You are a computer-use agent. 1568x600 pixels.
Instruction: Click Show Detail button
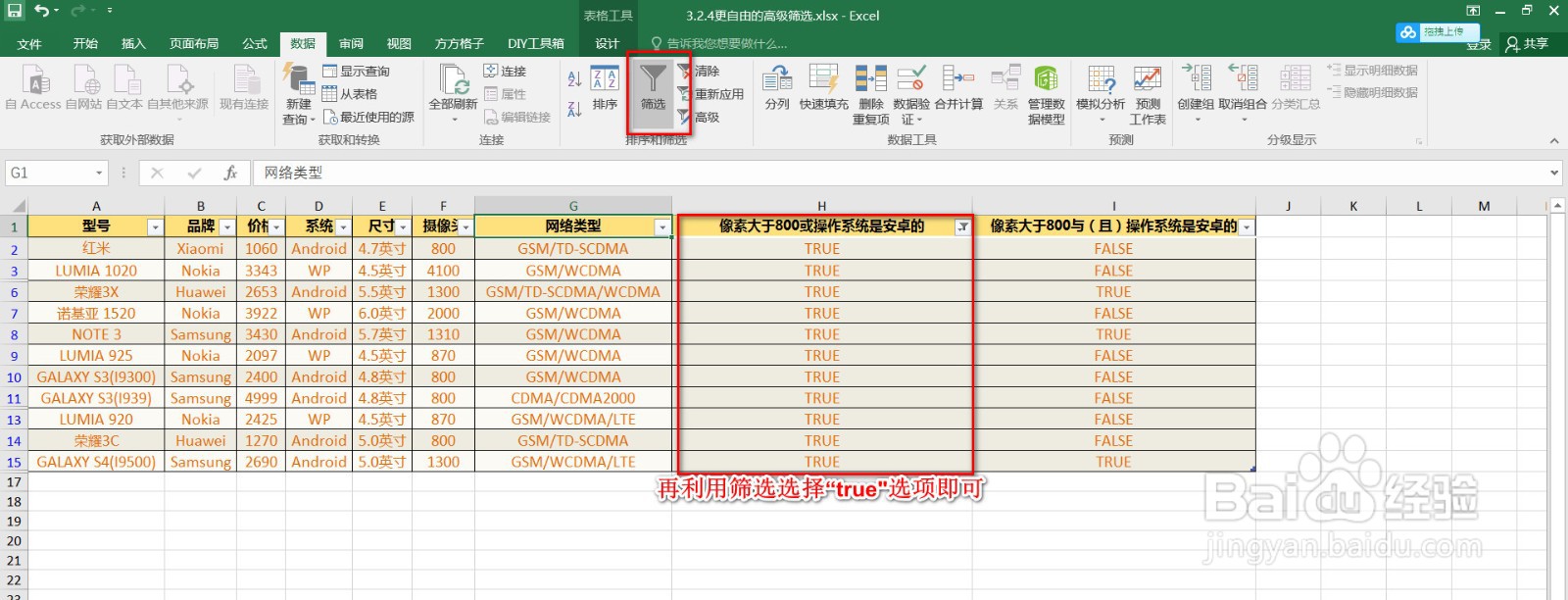point(1372,71)
